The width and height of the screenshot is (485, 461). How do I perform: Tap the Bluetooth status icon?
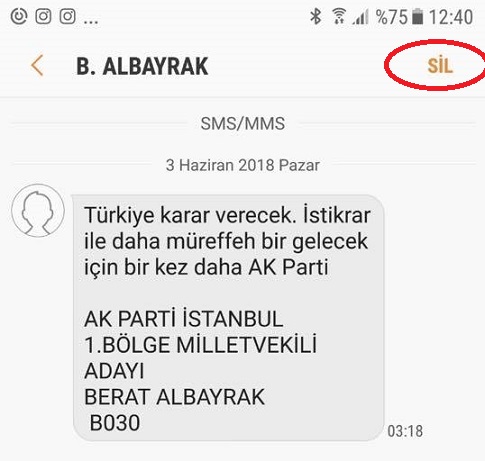point(315,16)
